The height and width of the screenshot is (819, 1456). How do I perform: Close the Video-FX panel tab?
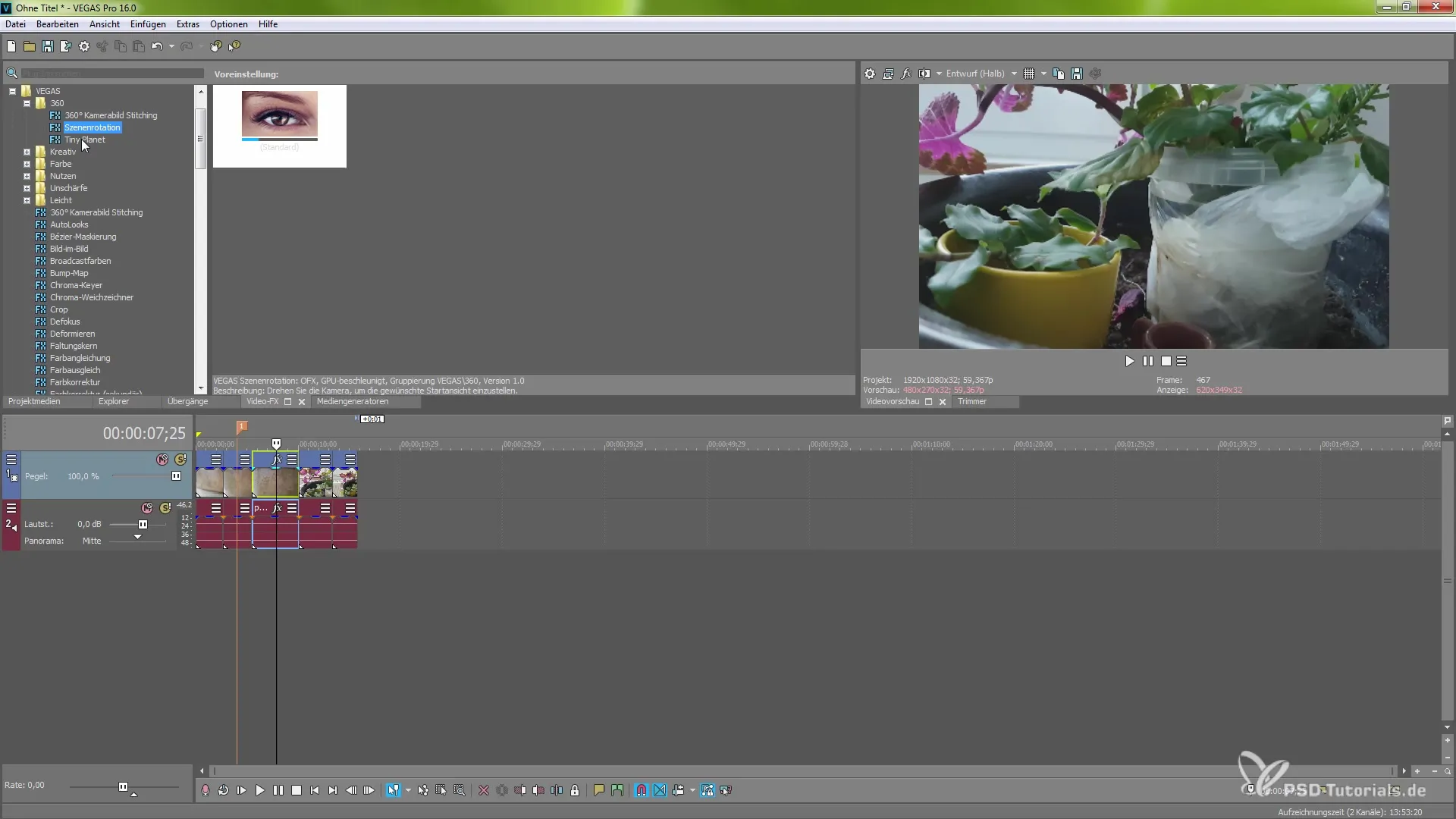[302, 402]
